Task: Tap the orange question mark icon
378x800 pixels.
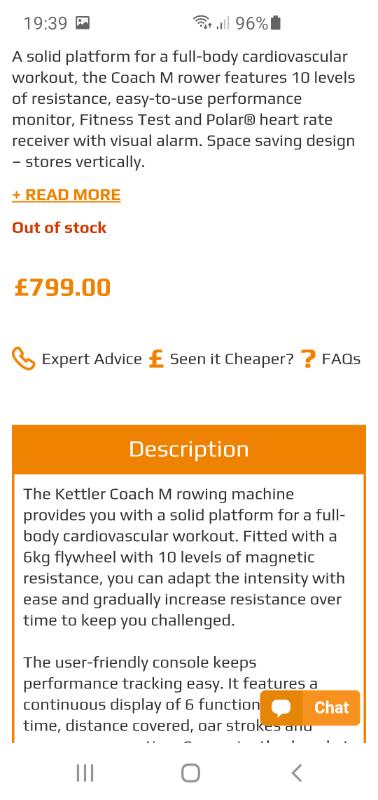Action: (x=308, y=359)
